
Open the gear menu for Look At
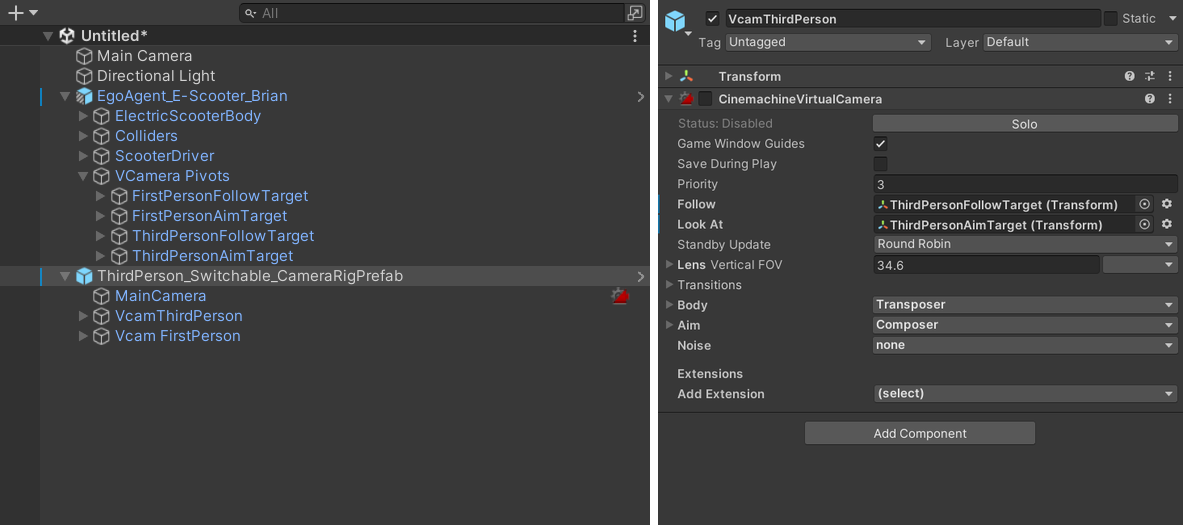pos(1166,224)
